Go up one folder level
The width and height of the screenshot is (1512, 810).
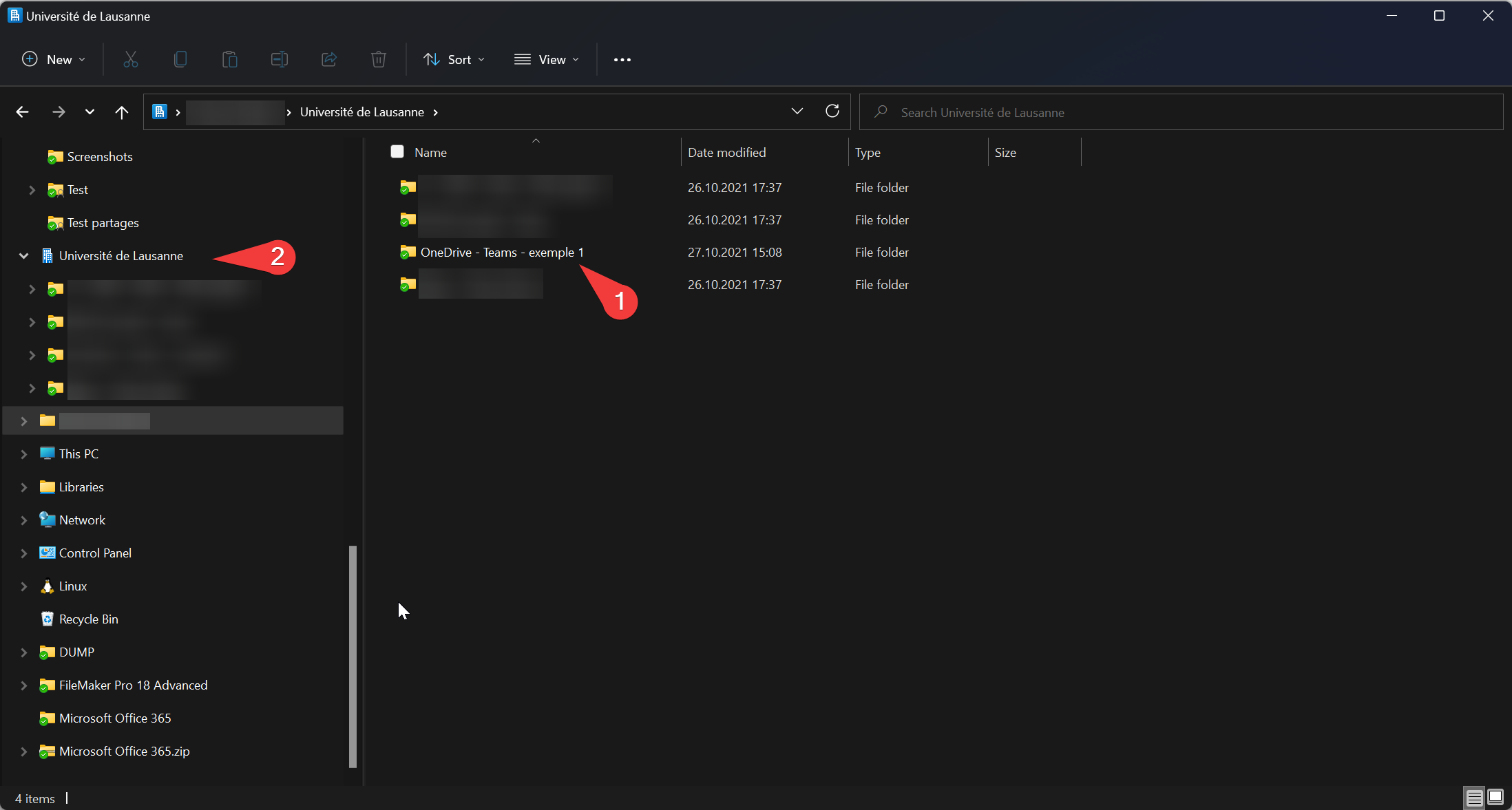coord(122,112)
